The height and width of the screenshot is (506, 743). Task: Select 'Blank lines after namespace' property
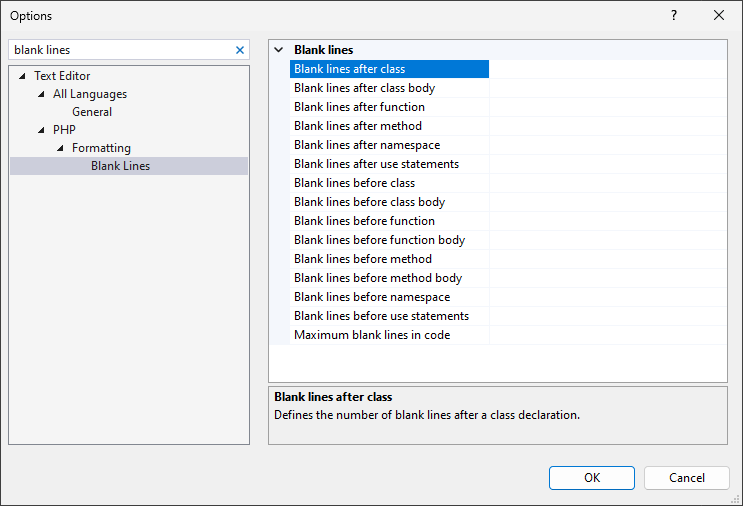pyautogui.click(x=390, y=145)
